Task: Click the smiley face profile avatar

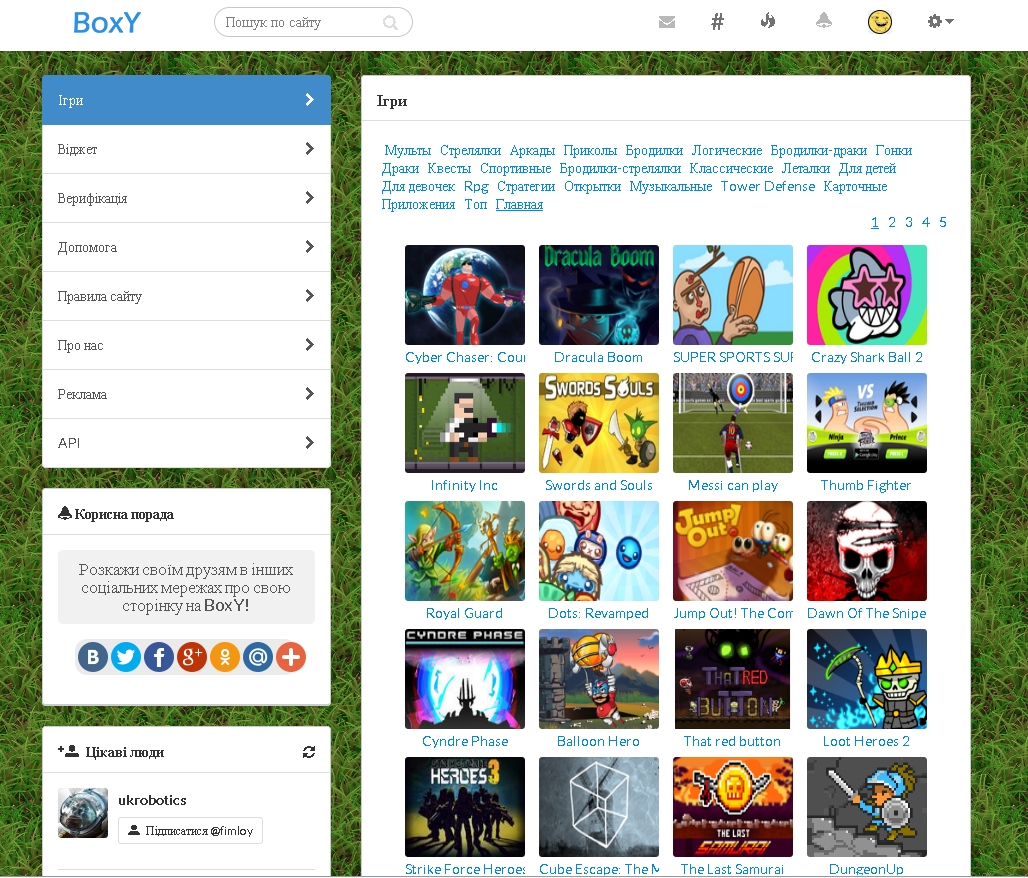Action: pyautogui.click(x=880, y=22)
